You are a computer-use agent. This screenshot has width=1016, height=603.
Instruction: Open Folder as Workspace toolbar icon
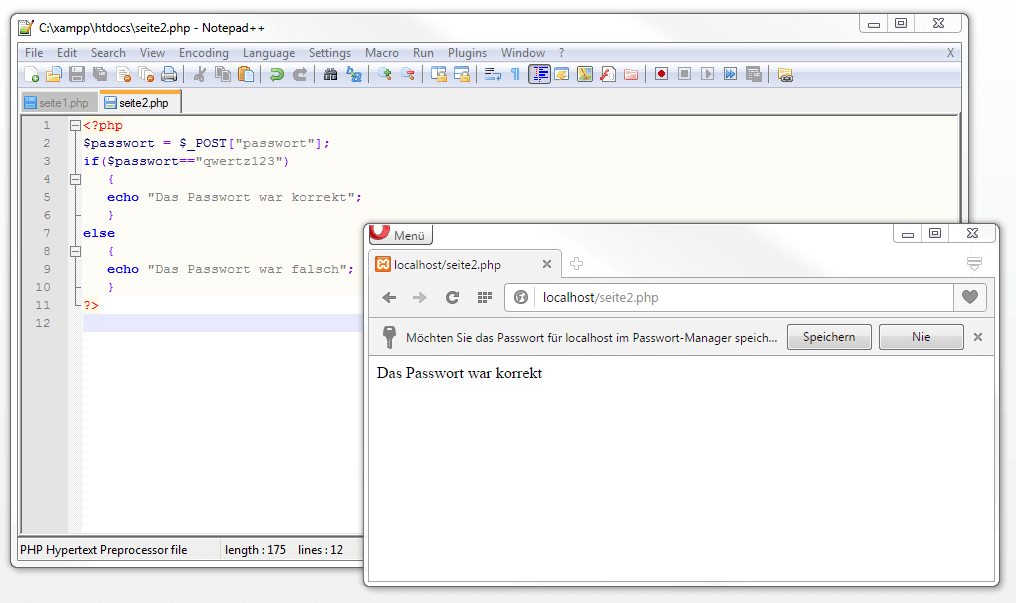[x=630, y=74]
